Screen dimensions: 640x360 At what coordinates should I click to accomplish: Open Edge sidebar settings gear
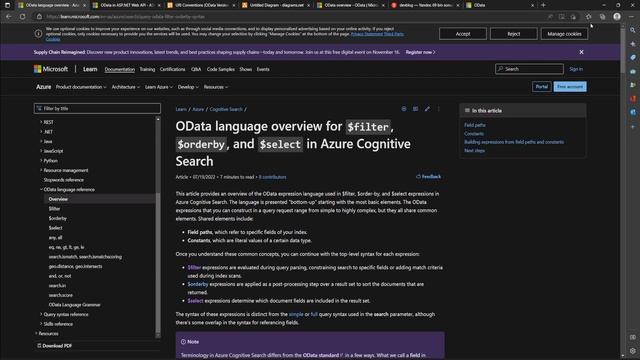[633, 351]
